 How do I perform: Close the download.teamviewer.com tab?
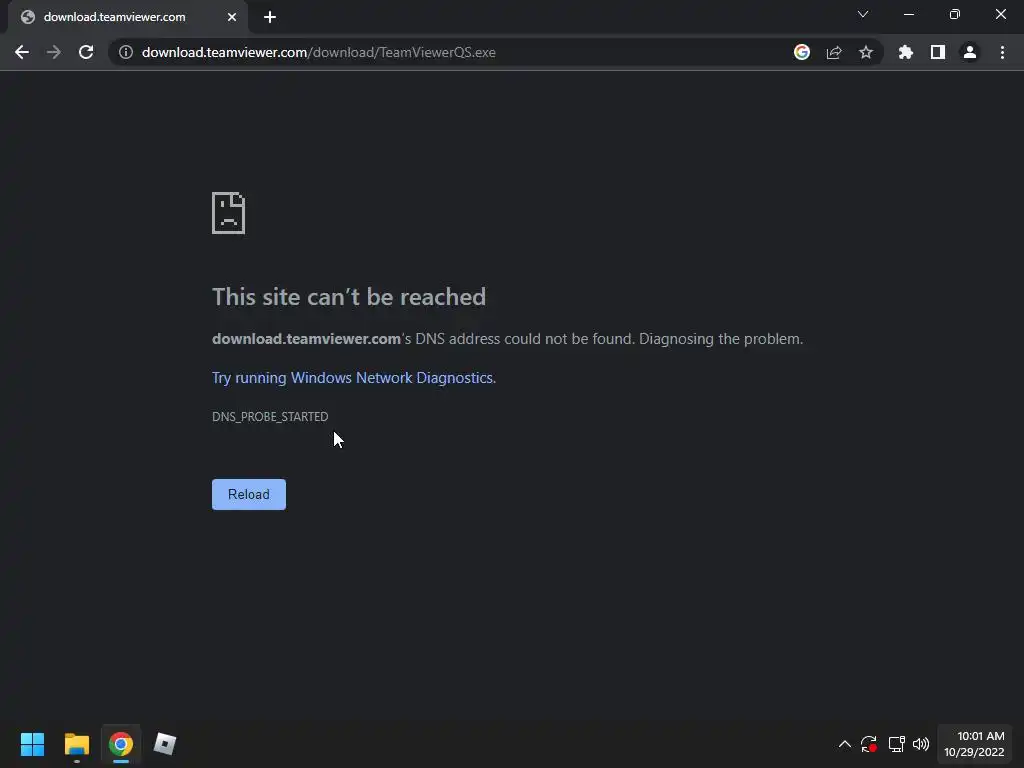pyautogui.click(x=232, y=17)
